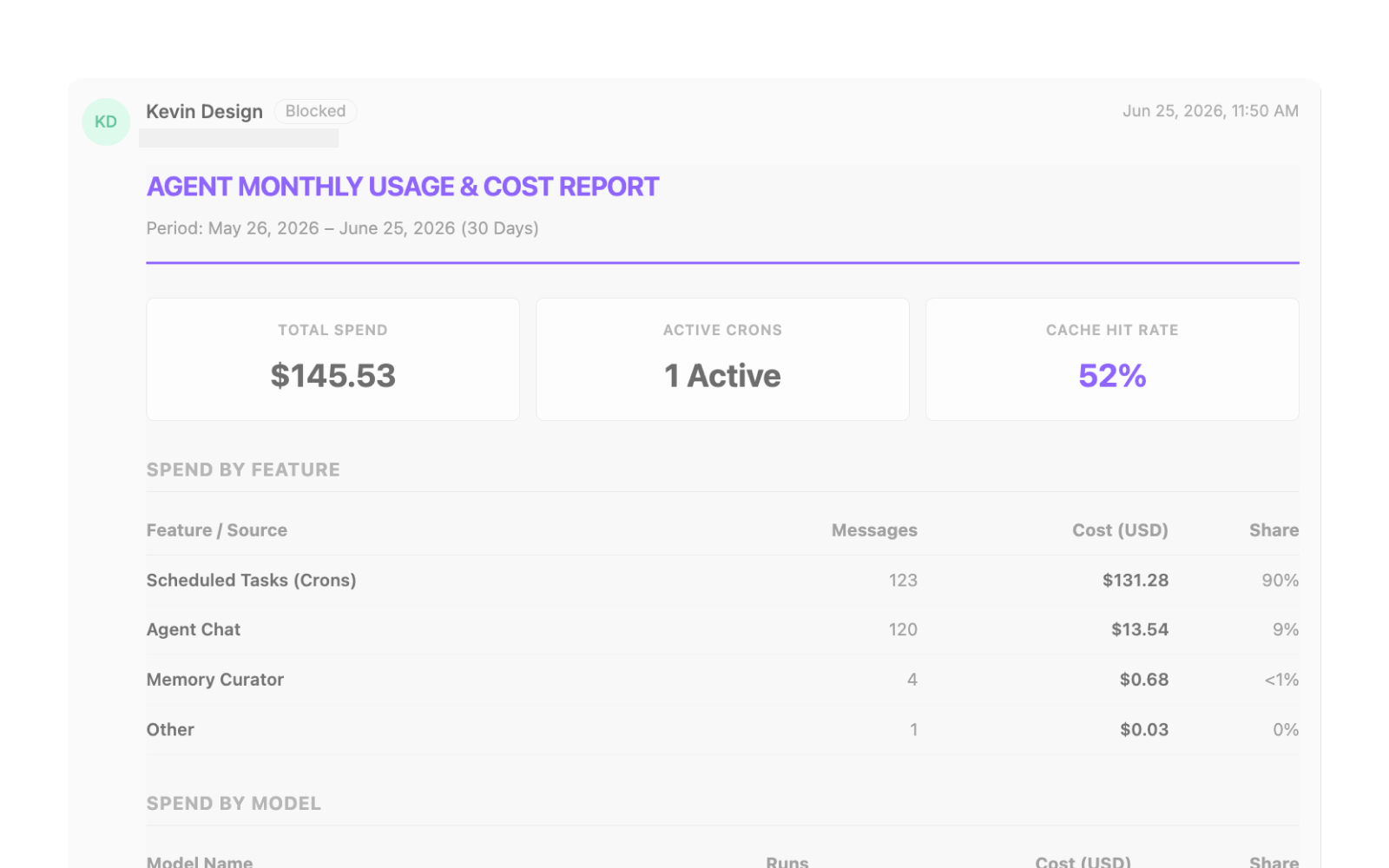The width and height of the screenshot is (1389, 868).
Task: Click the Total Spend card label
Action: [x=332, y=330]
